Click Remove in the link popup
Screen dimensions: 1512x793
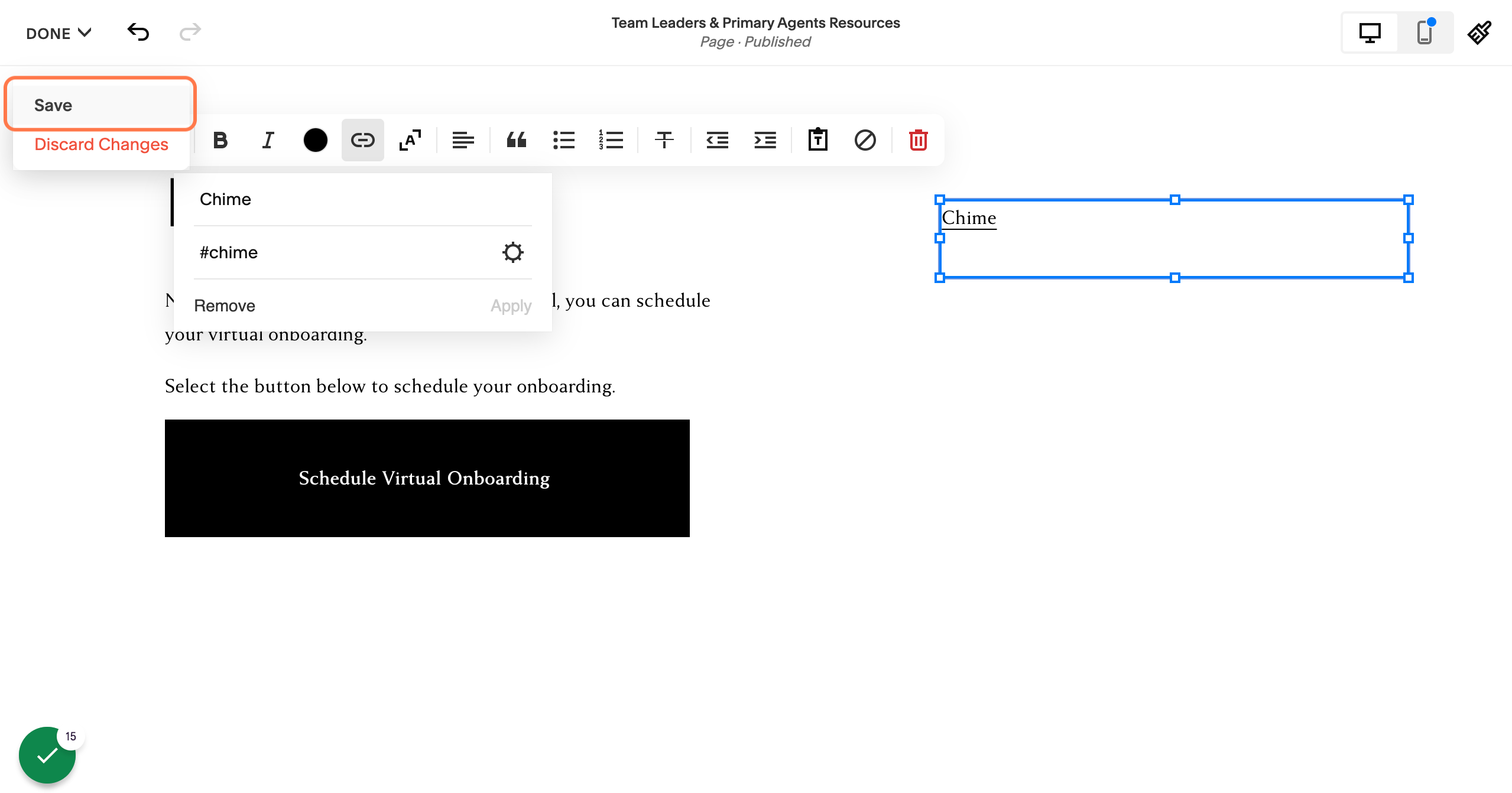225,305
